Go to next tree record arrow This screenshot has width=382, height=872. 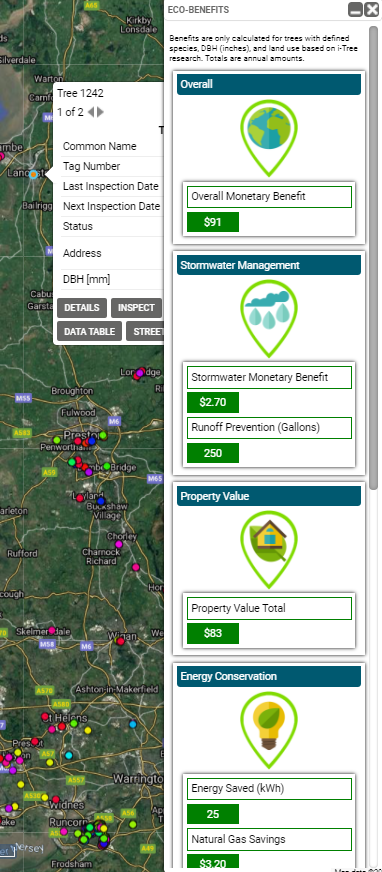[x=100, y=112]
